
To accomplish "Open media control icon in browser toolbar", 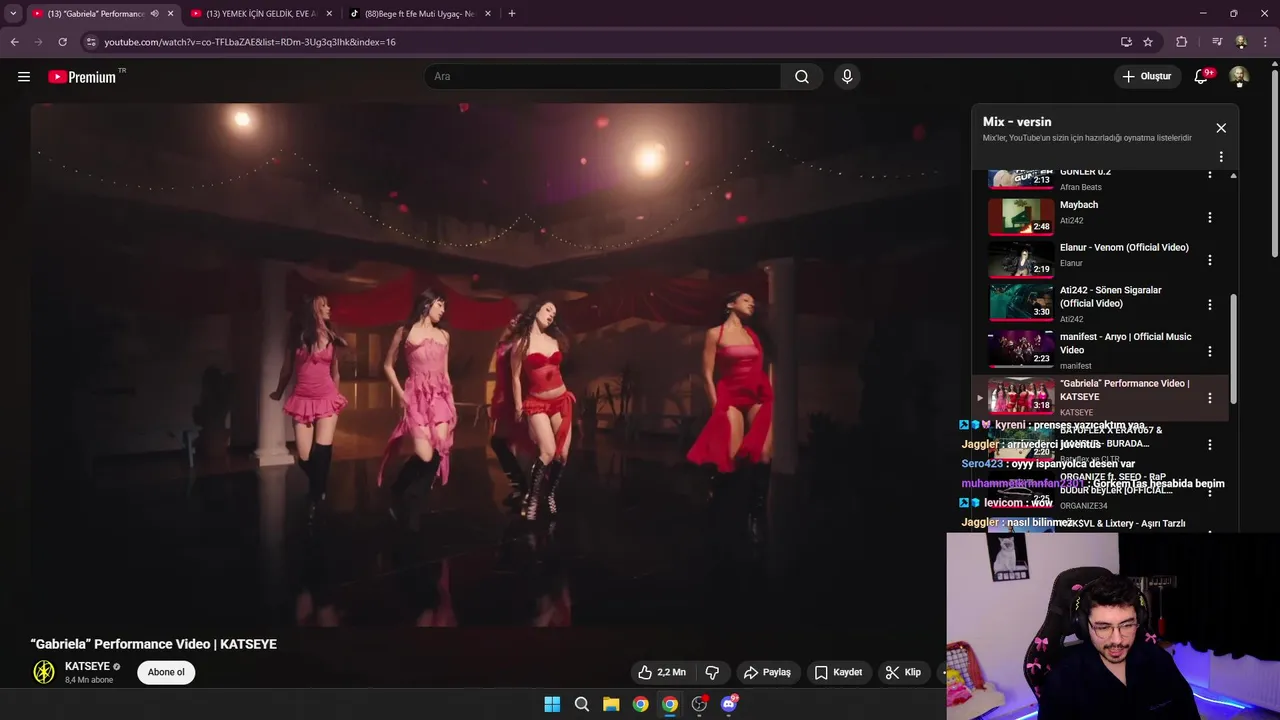I will point(1216,42).
